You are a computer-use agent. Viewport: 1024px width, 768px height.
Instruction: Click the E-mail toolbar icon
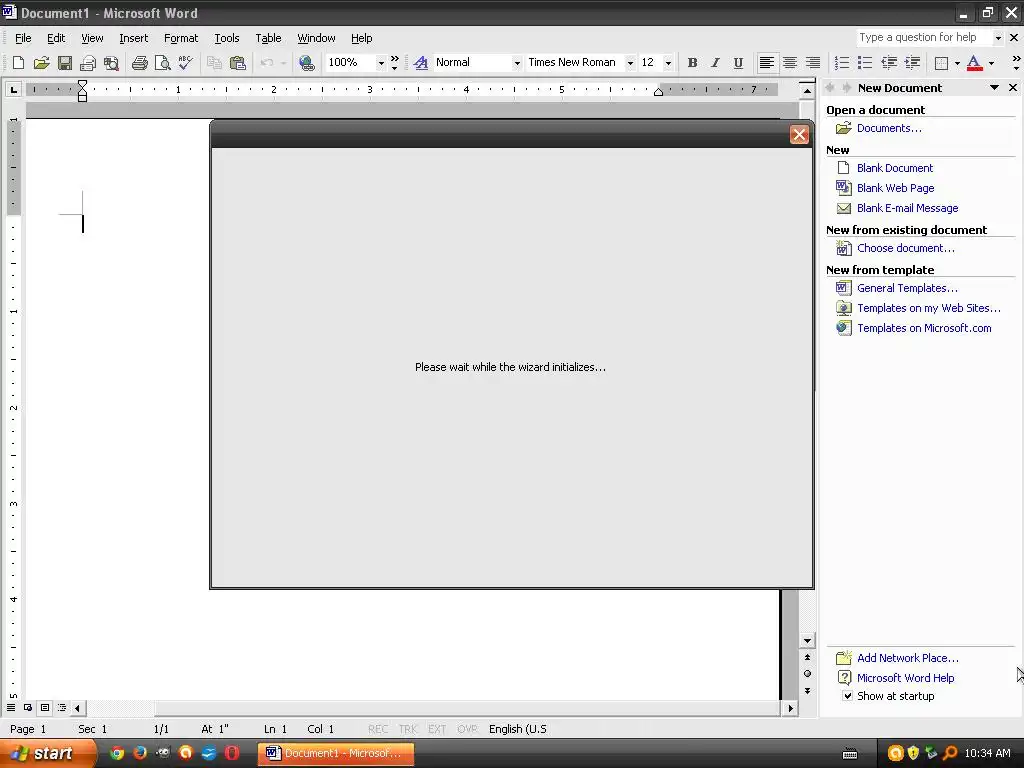pos(88,63)
